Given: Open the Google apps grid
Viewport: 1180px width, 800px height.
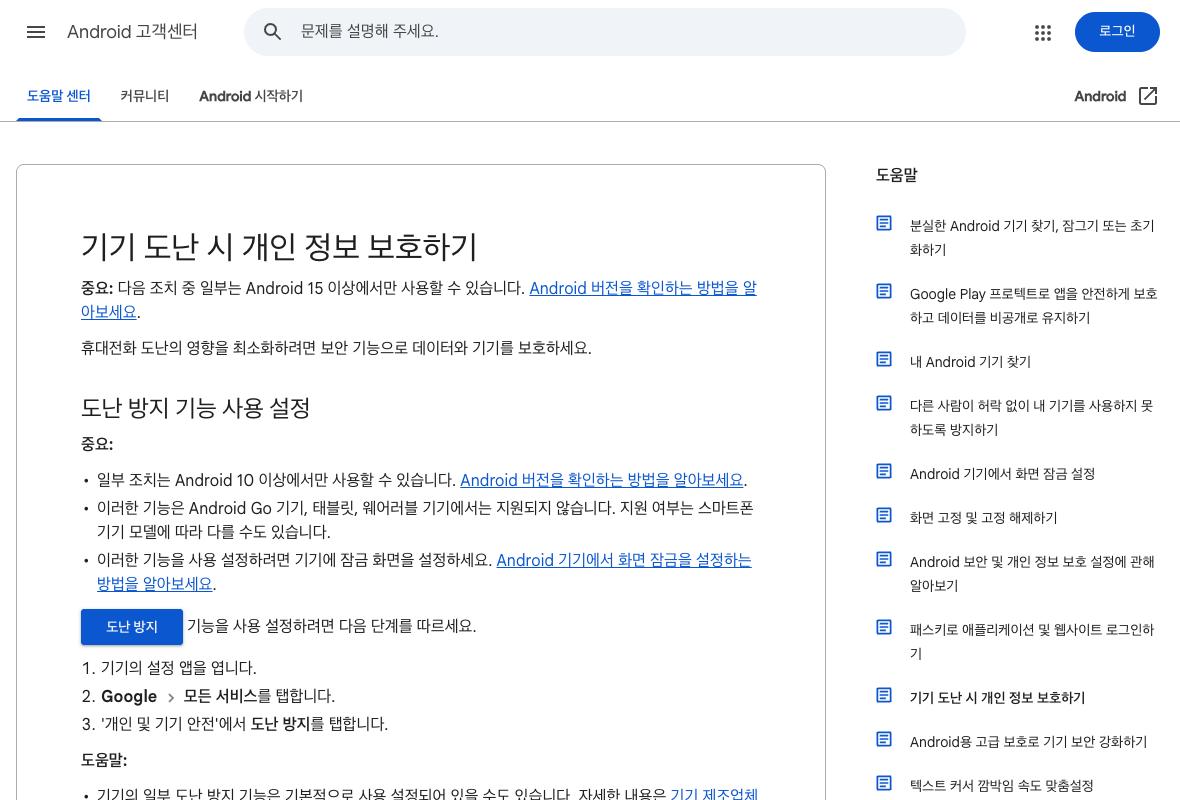Looking at the screenshot, I should click(x=1042, y=32).
